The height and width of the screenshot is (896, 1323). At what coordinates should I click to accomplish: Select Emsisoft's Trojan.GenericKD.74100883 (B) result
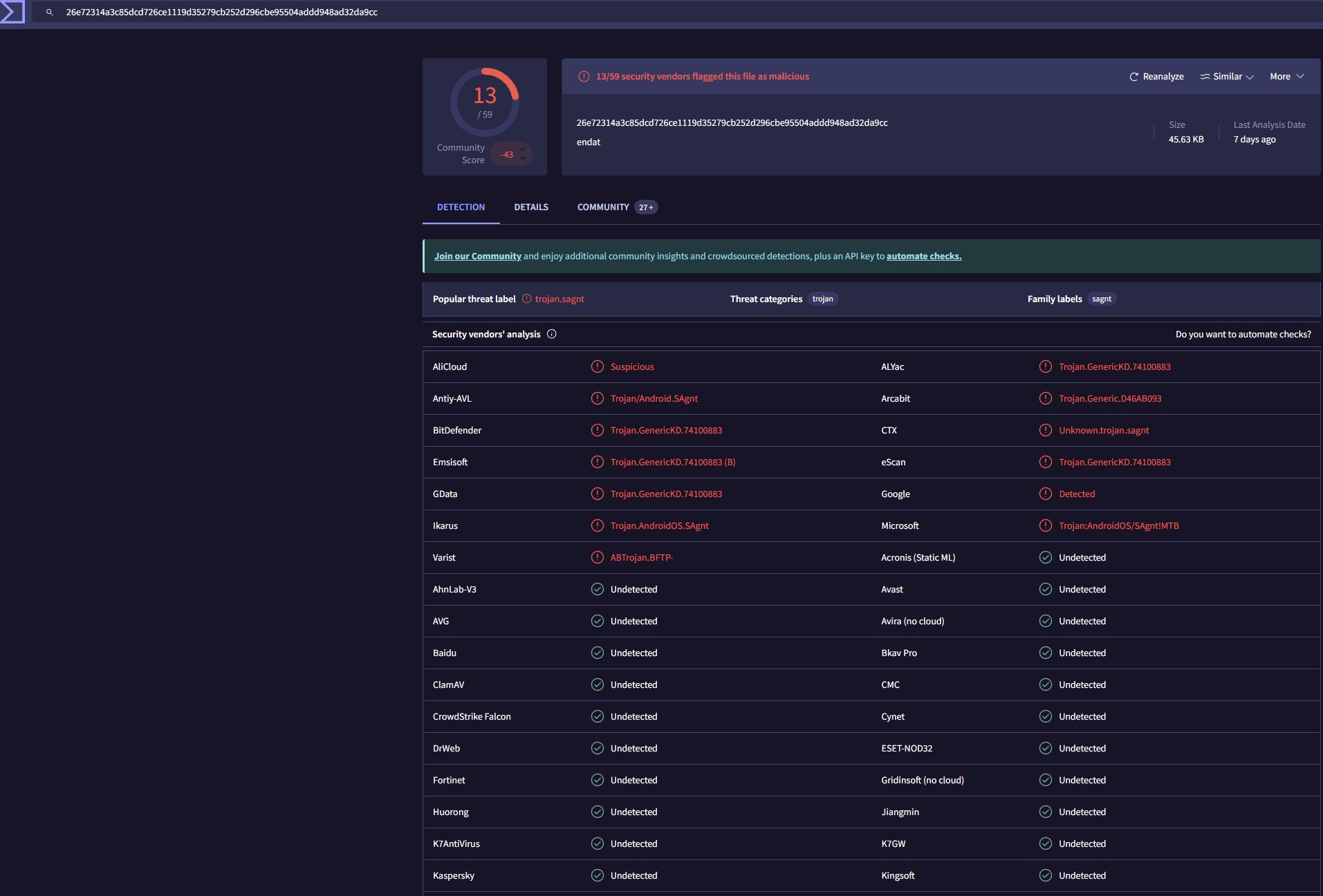(673, 463)
